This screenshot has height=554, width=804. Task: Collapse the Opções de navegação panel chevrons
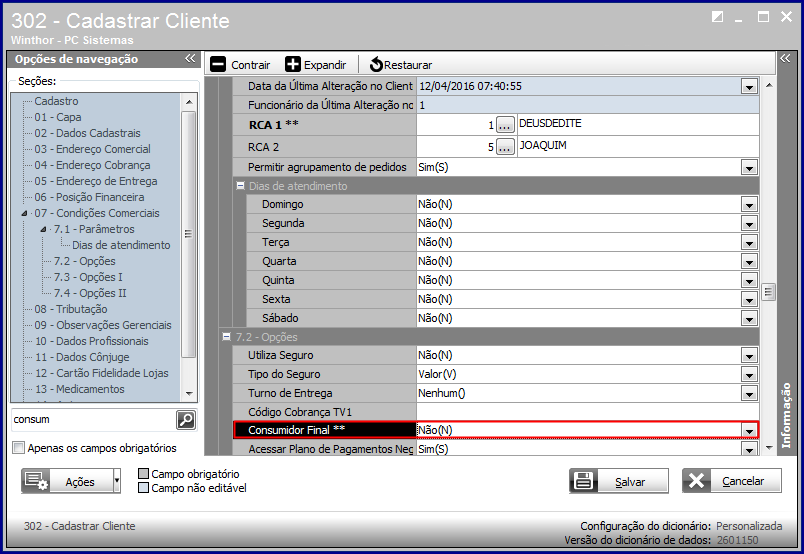coord(190,58)
